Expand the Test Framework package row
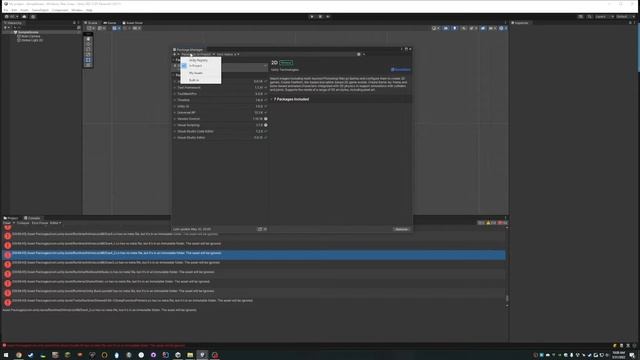This screenshot has height=360, width=640. coord(175,88)
